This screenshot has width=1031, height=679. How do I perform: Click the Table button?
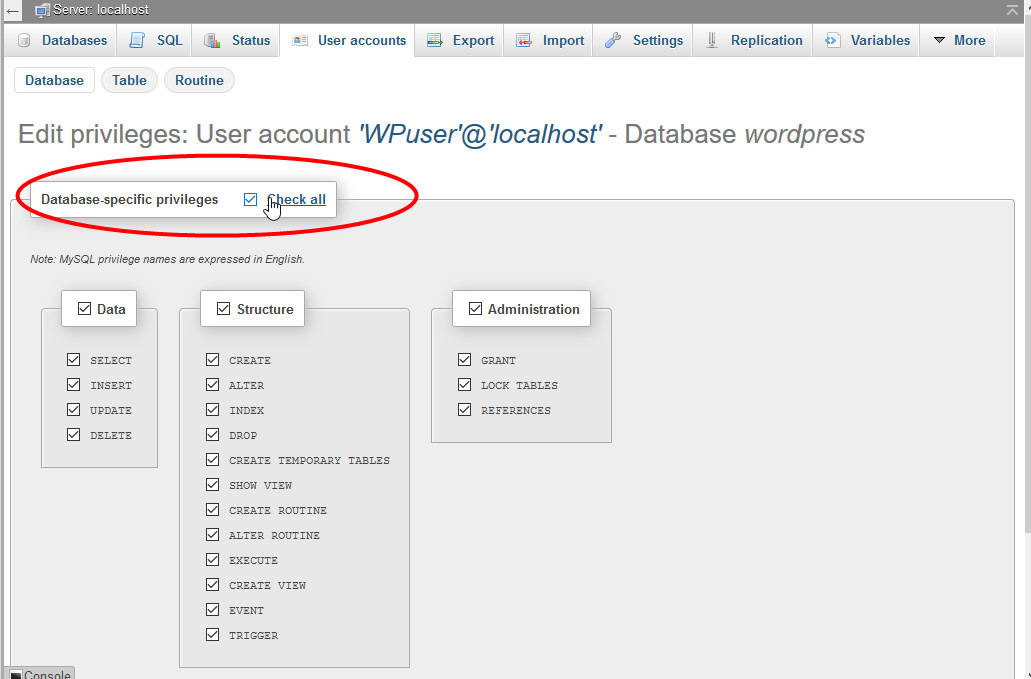[129, 79]
